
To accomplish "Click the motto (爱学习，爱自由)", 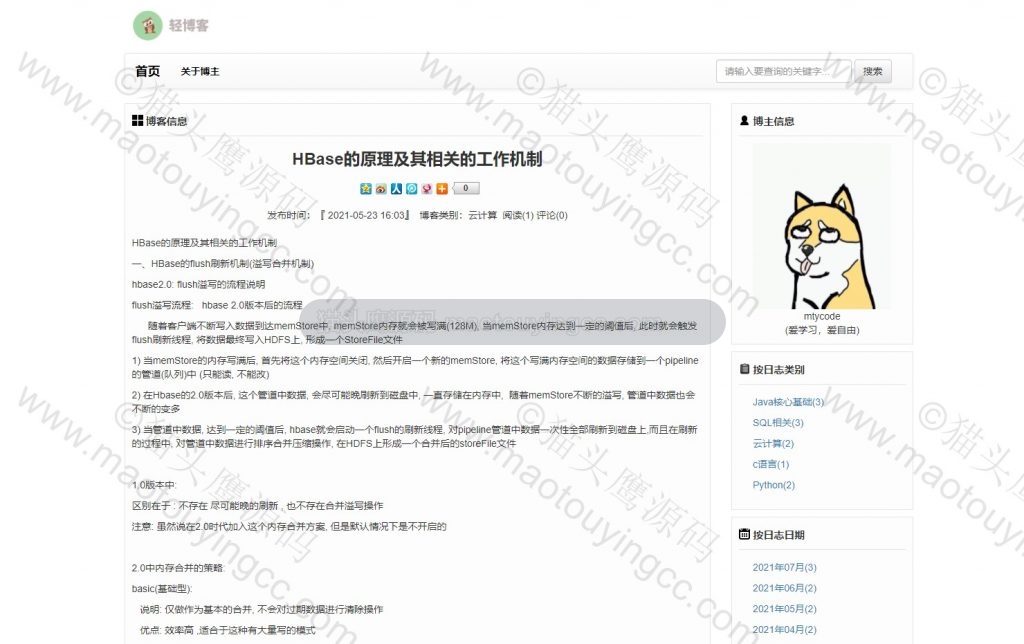I will pos(822,330).
